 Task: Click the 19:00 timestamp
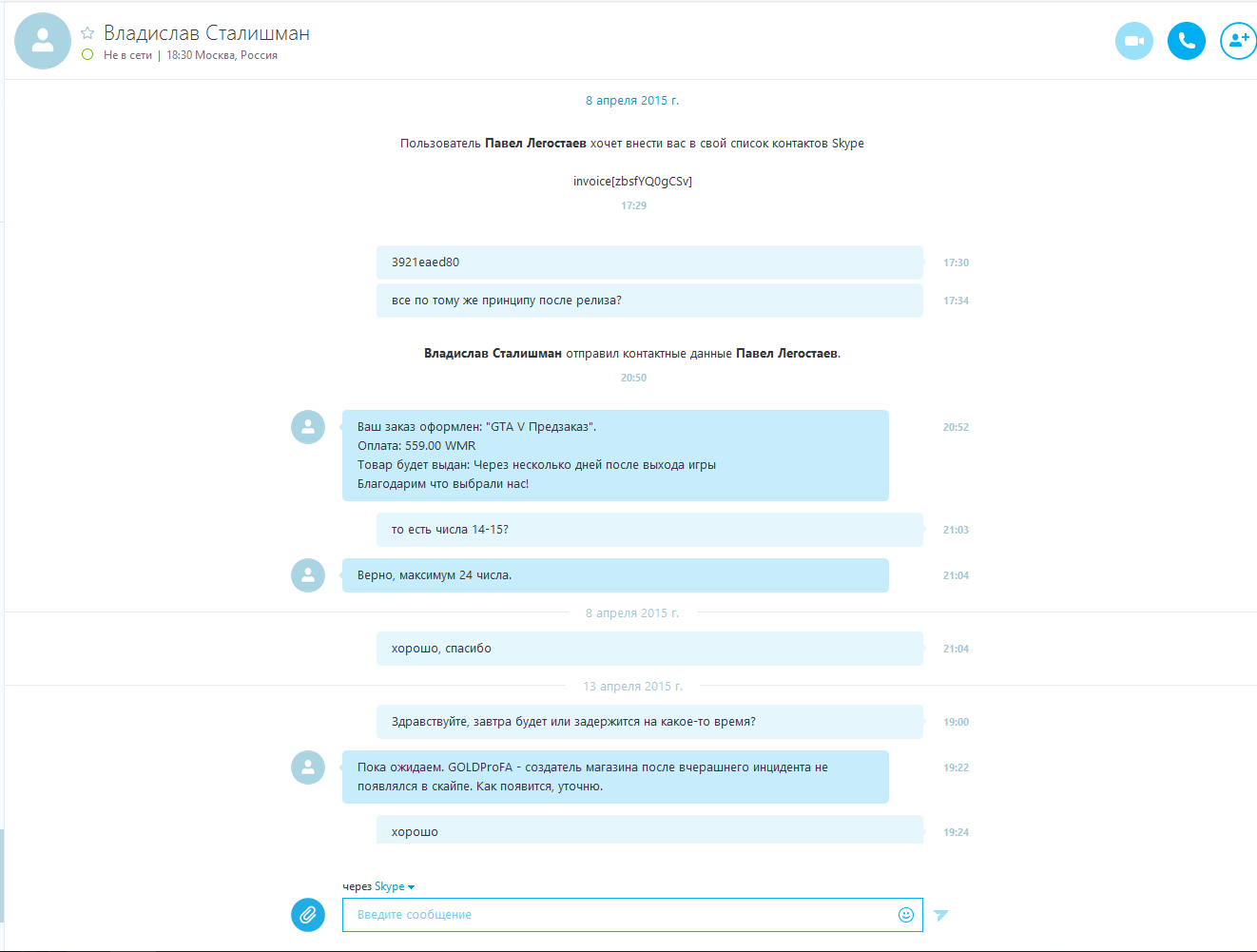(956, 722)
